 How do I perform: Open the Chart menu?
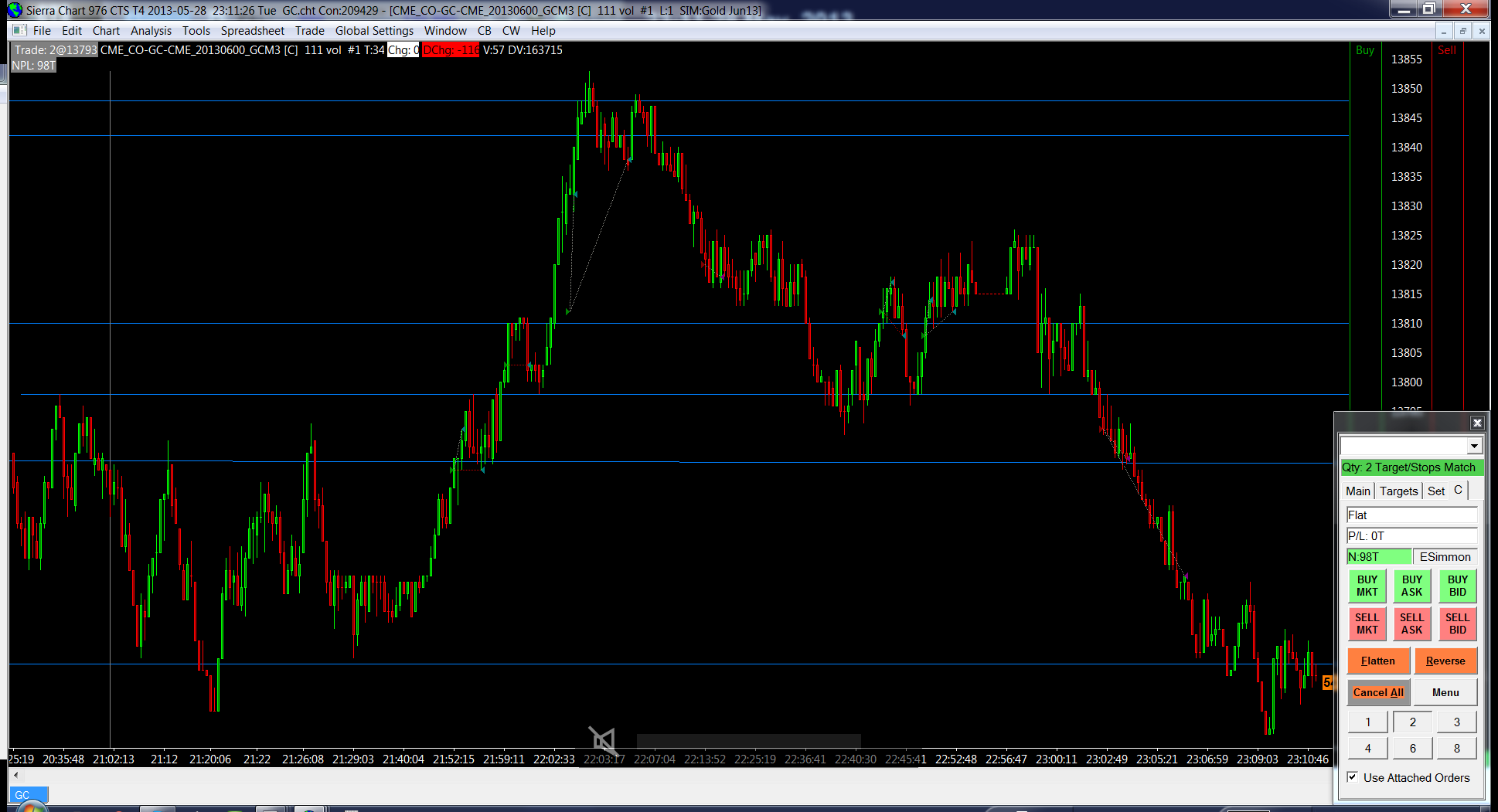[106, 31]
